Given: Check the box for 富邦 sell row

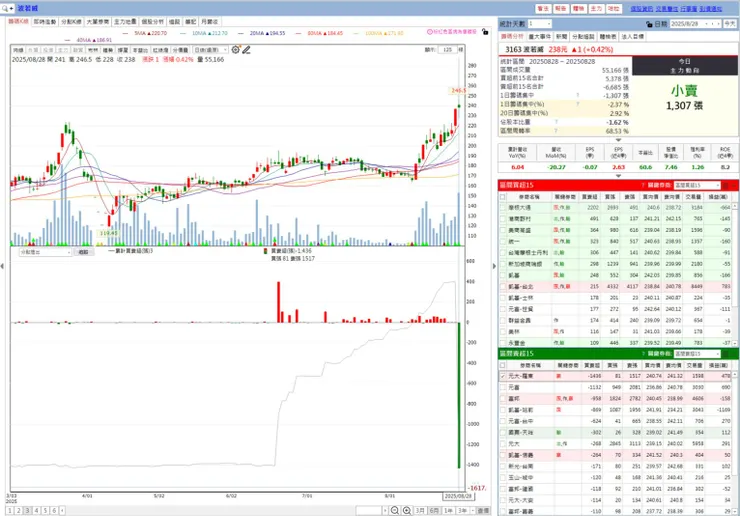Looking at the screenshot, I should (503, 399).
